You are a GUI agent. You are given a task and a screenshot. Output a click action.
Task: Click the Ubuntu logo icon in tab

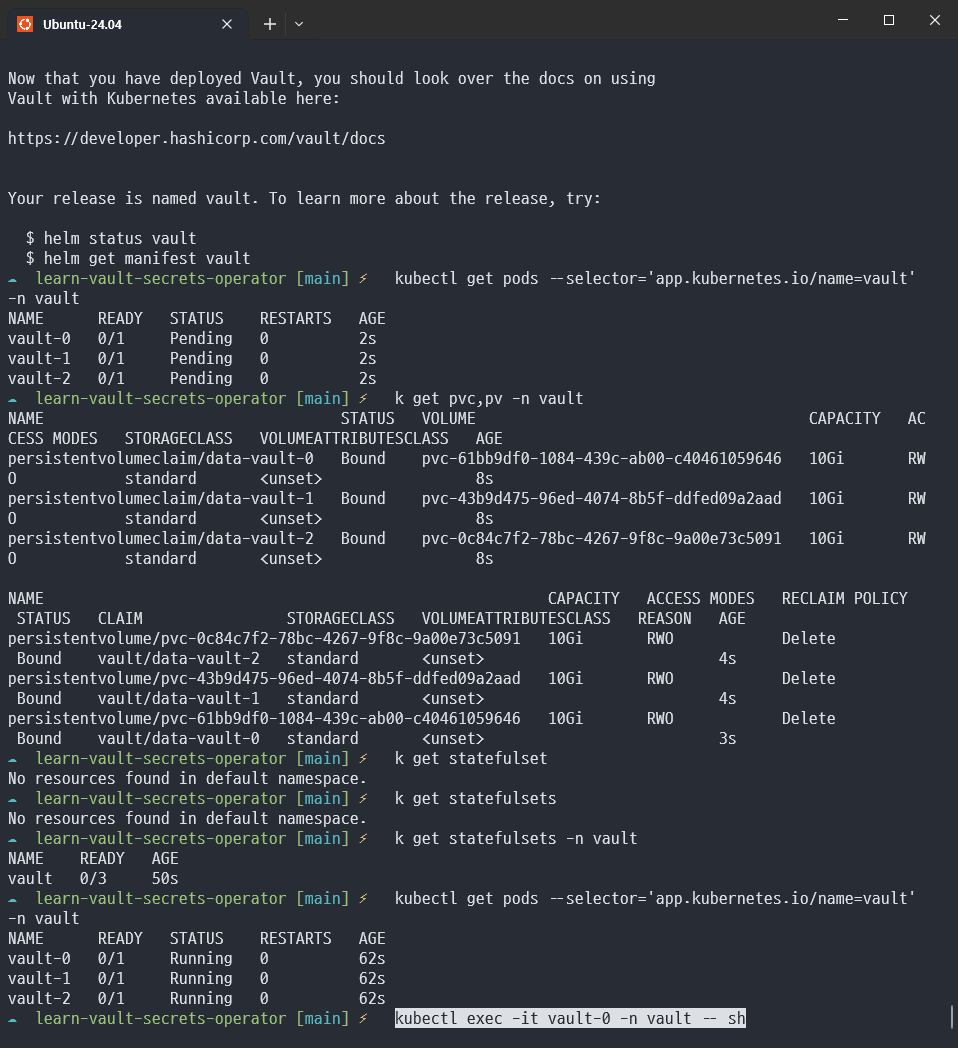pyautogui.click(x=25, y=24)
